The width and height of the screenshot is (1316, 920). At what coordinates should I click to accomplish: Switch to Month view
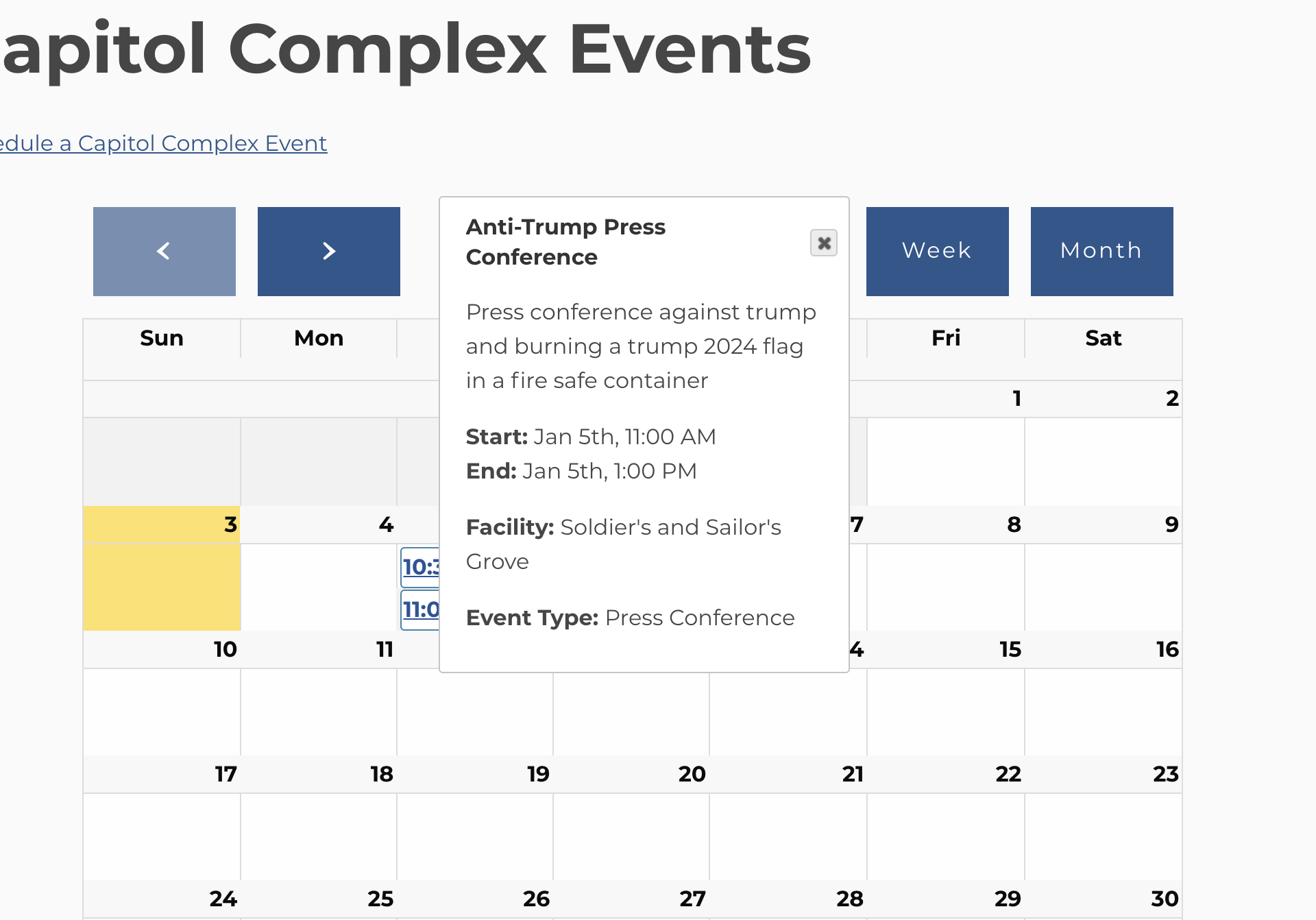[x=1101, y=251]
